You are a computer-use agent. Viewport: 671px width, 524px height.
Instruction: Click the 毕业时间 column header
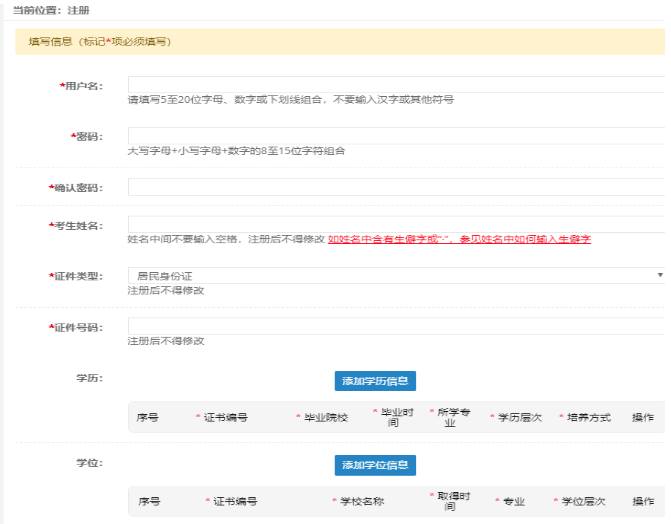(393, 417)
